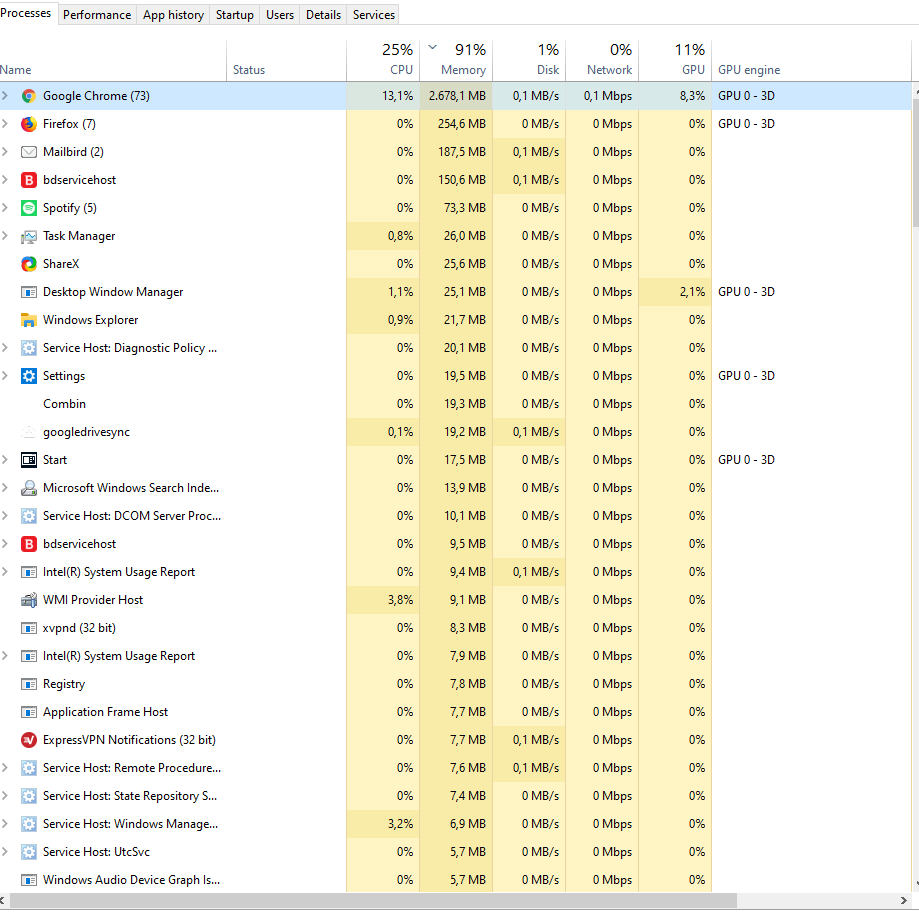Click the vertical scrollbar down arrow
The image size is (919, 918).
(x=916, y=885)
